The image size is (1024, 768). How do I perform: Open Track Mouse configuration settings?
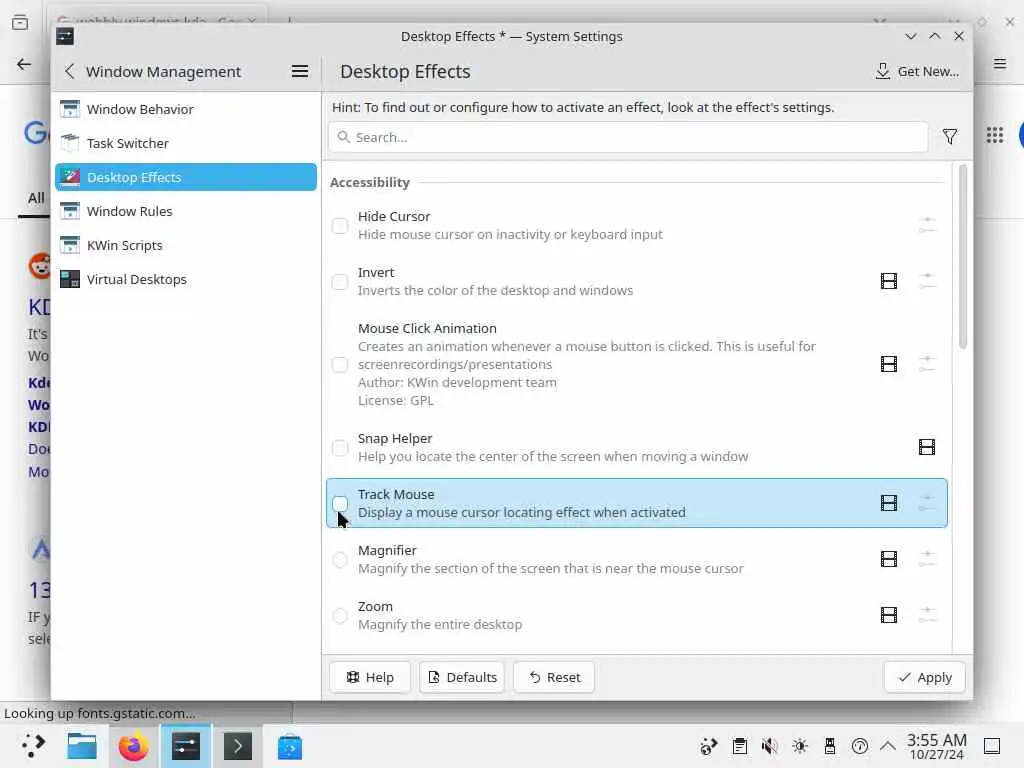click(927, 503)
